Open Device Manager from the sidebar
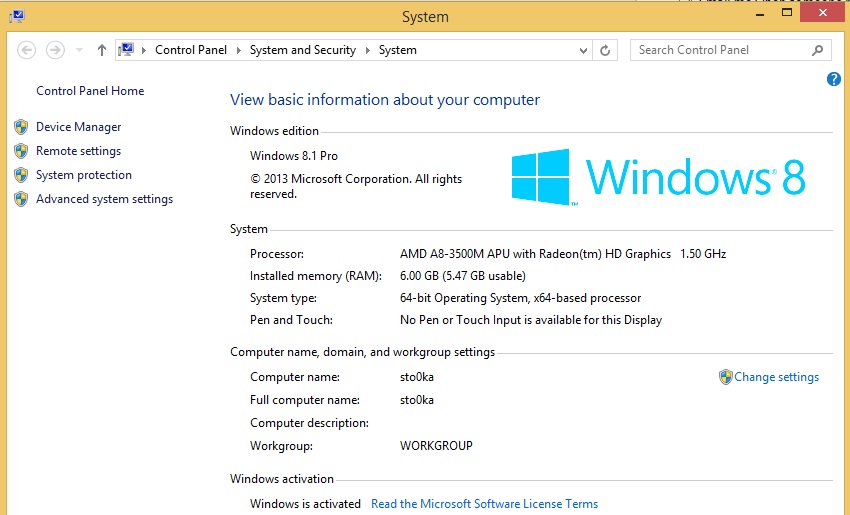The image size is (850, 515). (x=78, y=127)
